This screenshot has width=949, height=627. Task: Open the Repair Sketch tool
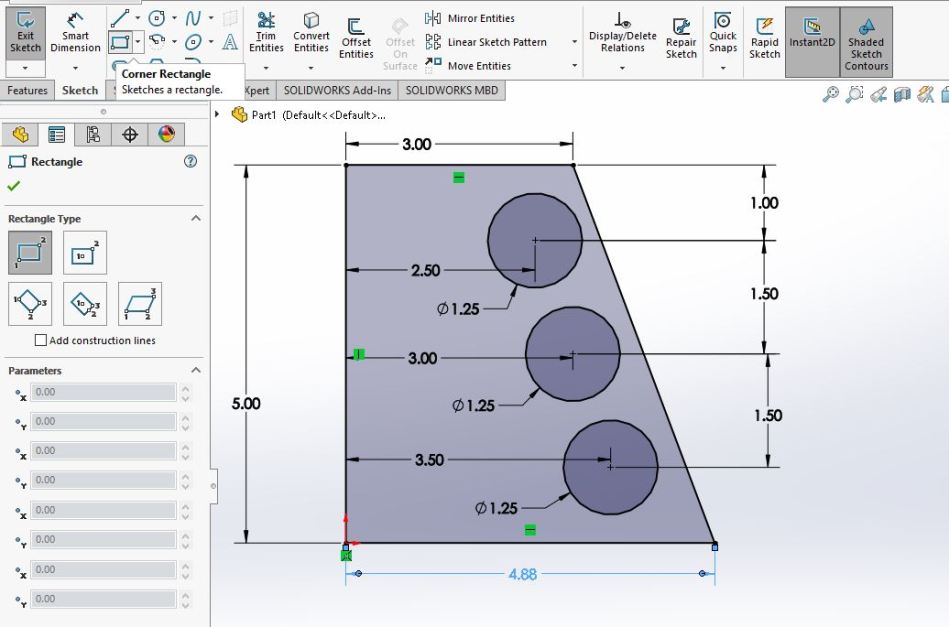click(681, 38)
